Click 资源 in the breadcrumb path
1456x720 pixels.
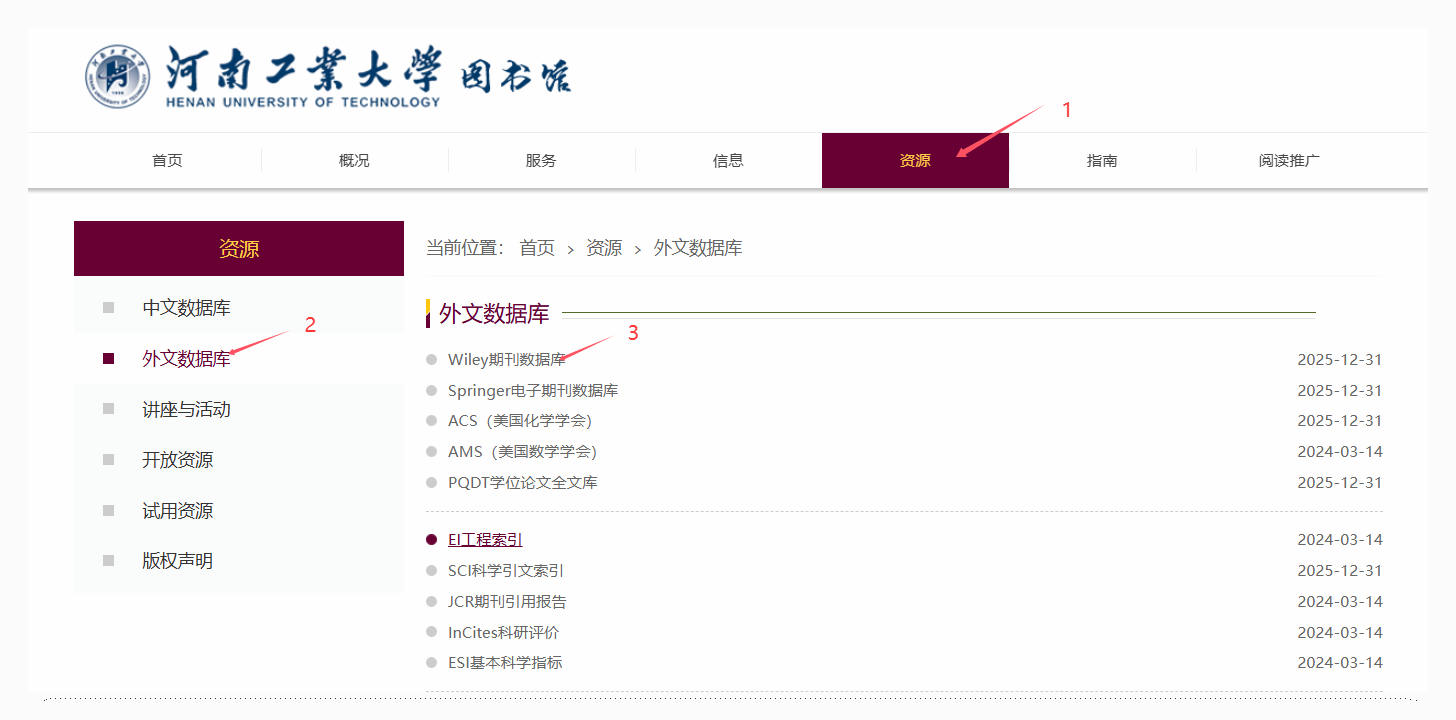click(x=604, y=248)
